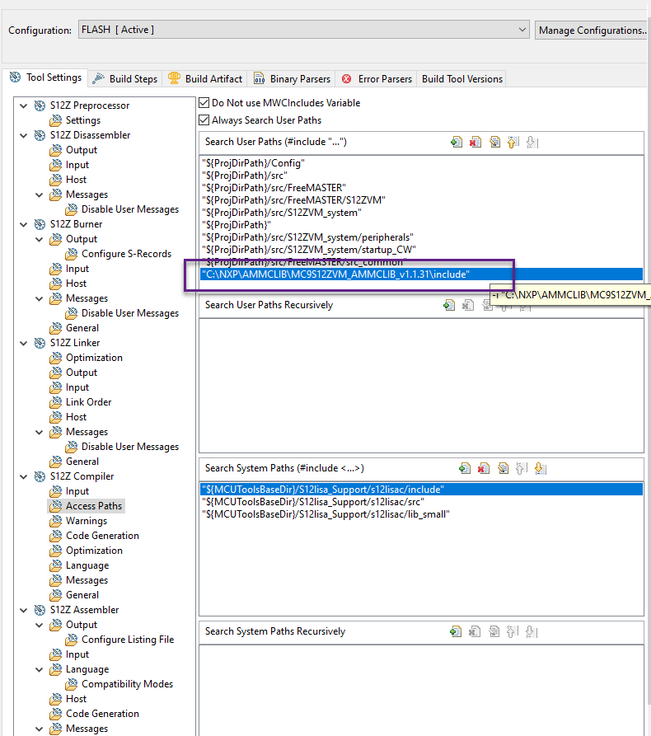Image resolution: width=651 pixels, height=736 pixels.
Task: Click Add icon in Search User Paths
Action: coord(456,142)
